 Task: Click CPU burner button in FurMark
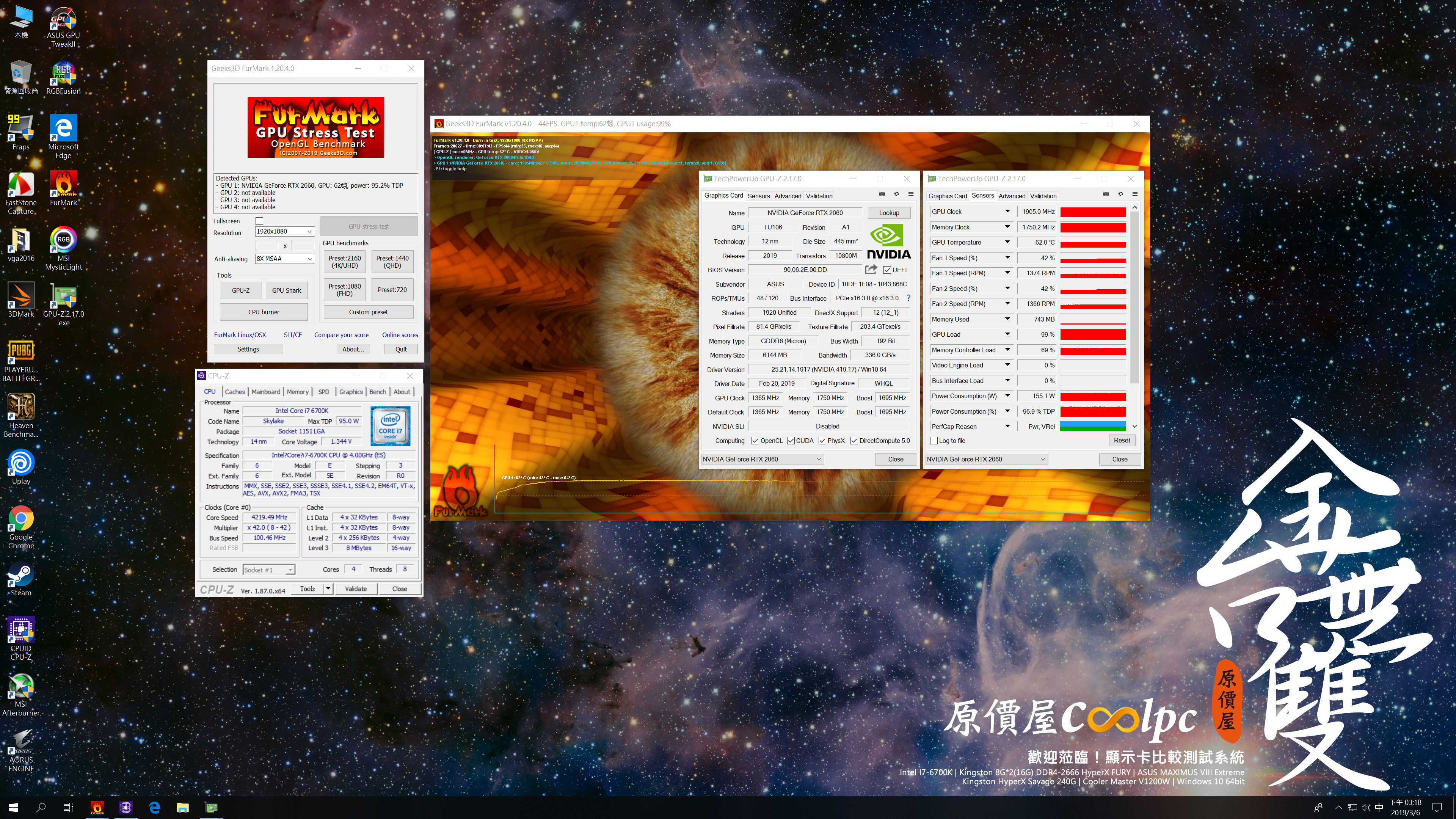(264, 312)
